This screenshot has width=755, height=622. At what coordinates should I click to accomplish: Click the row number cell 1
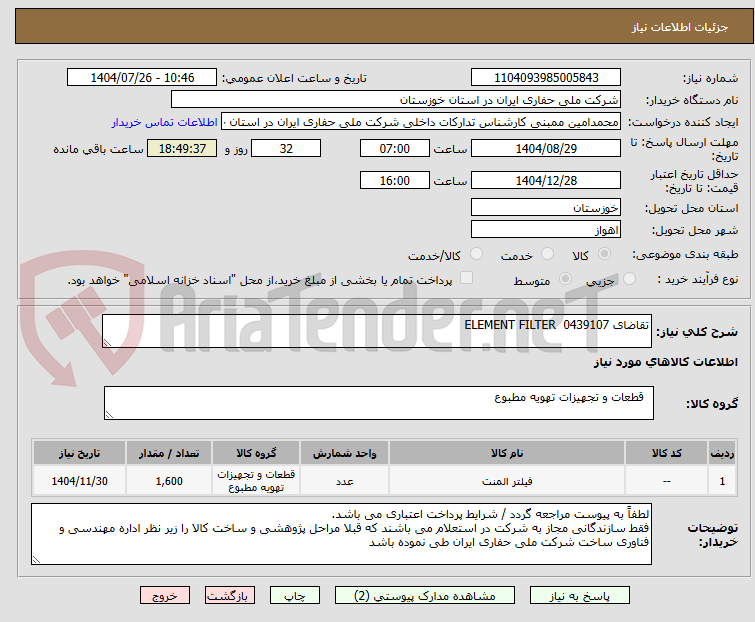722,481
